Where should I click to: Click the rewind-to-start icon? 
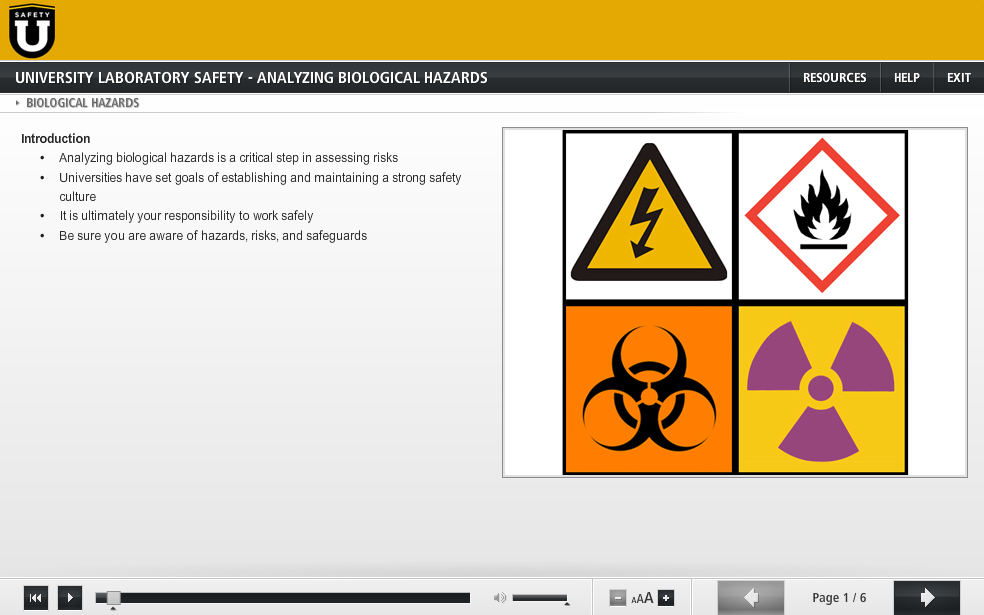36,597
